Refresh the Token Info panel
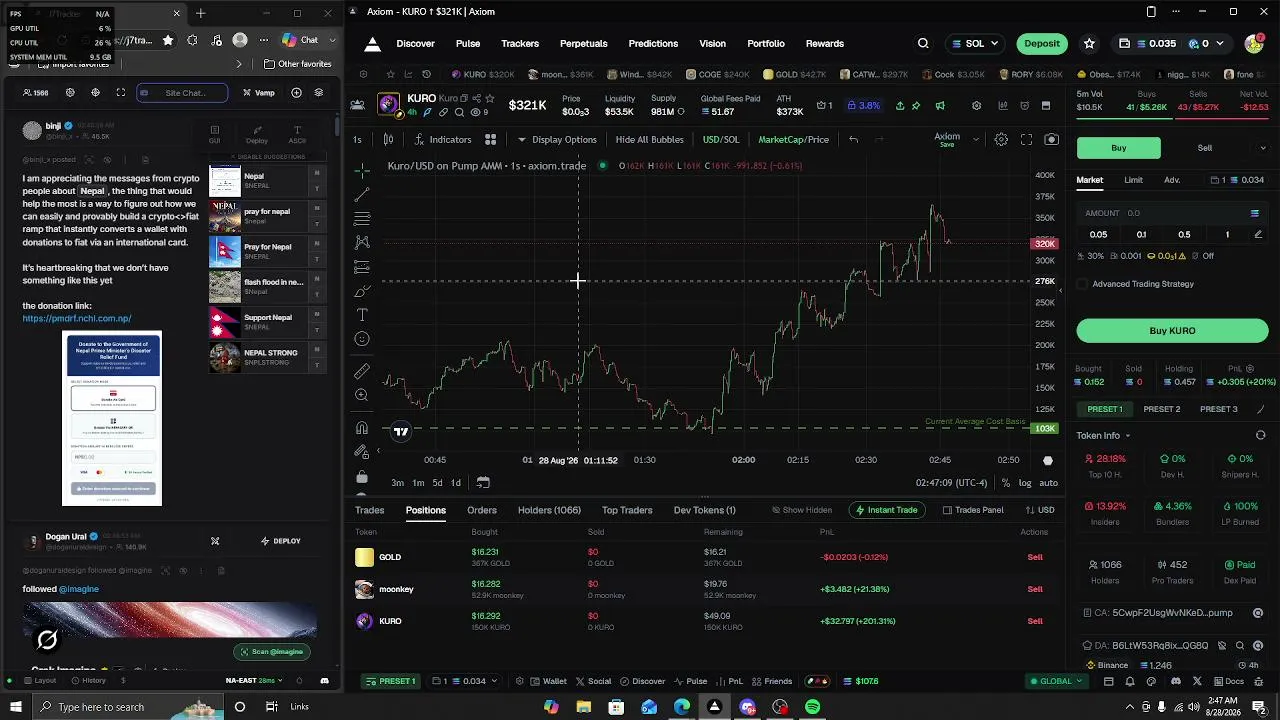Screen dimensions: 1280x720 pyautogui.click(x=1260, y=436)
